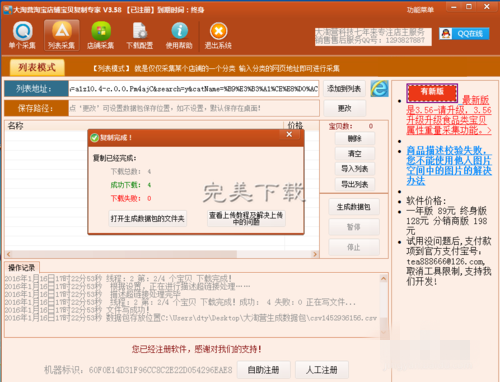Click the tea888666@126.com payment text
Image resolution: width=500 pixels, height=382 pixels.
[446, 261]
